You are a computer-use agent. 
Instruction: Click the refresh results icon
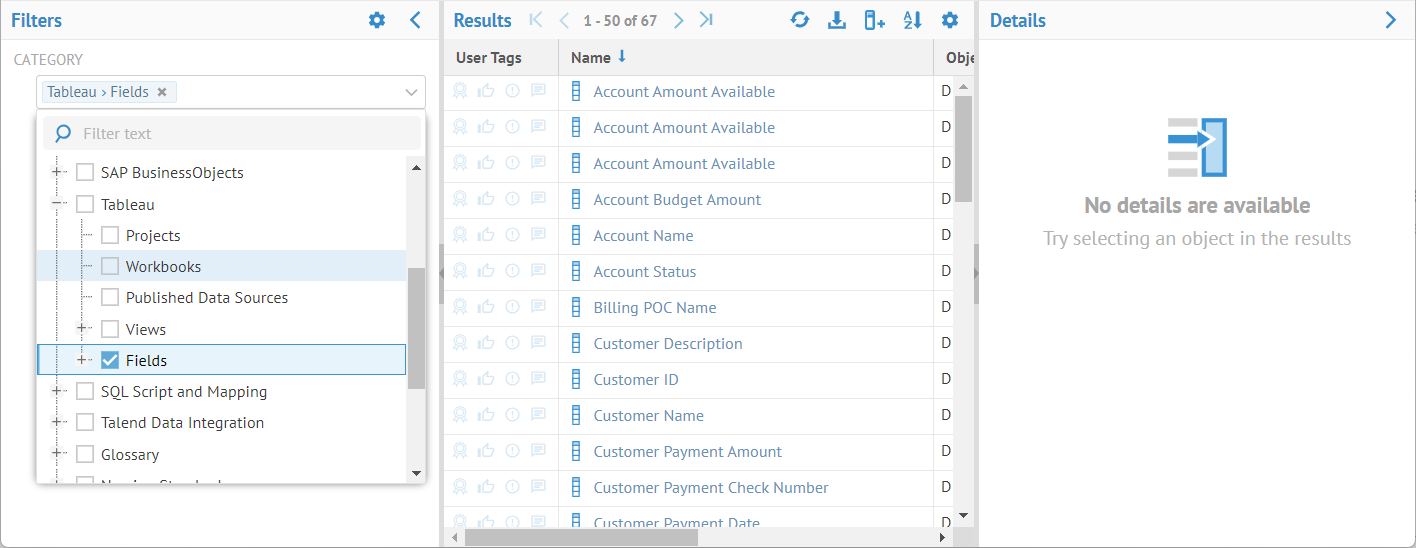click(x=799, y=20)
